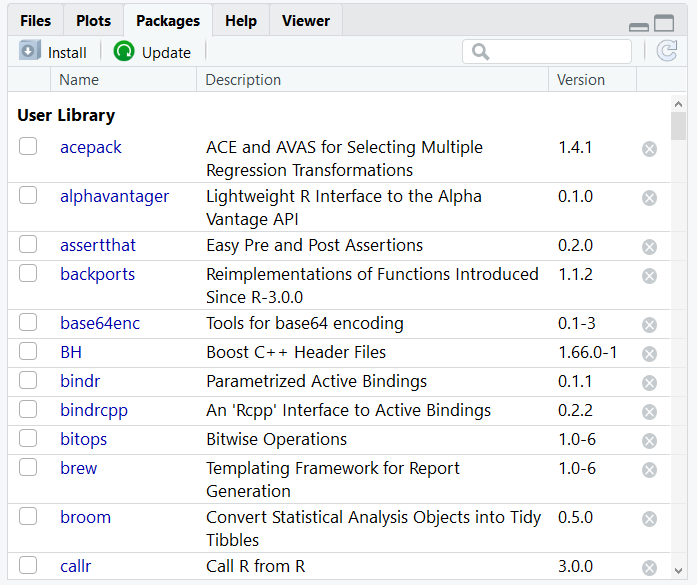This screenshot has width=697, height=585.
Task: Load the alphavantager package checkbox
Action: click(x=28, y=196)
